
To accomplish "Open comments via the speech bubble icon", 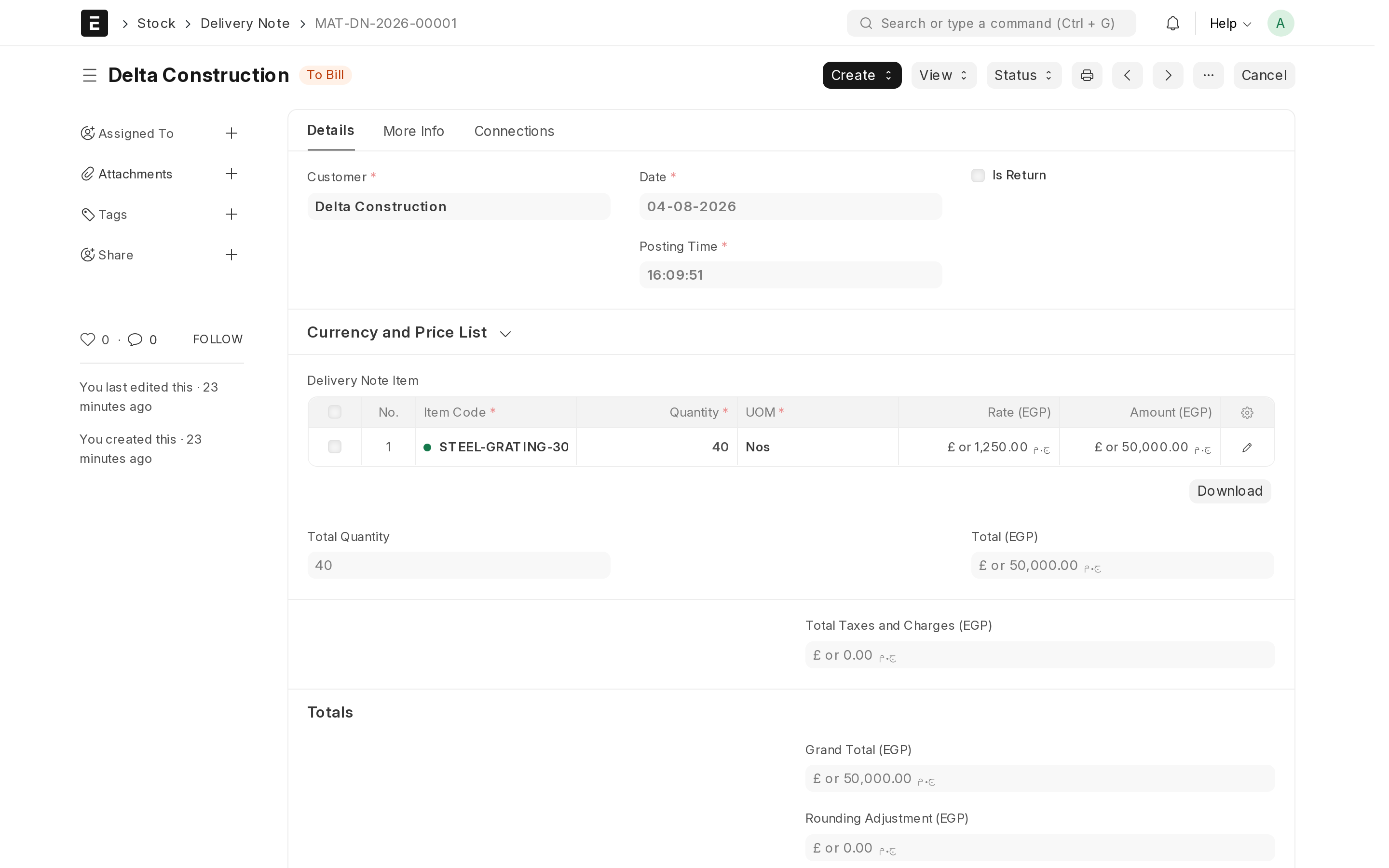I will click(x=135, y=339).
